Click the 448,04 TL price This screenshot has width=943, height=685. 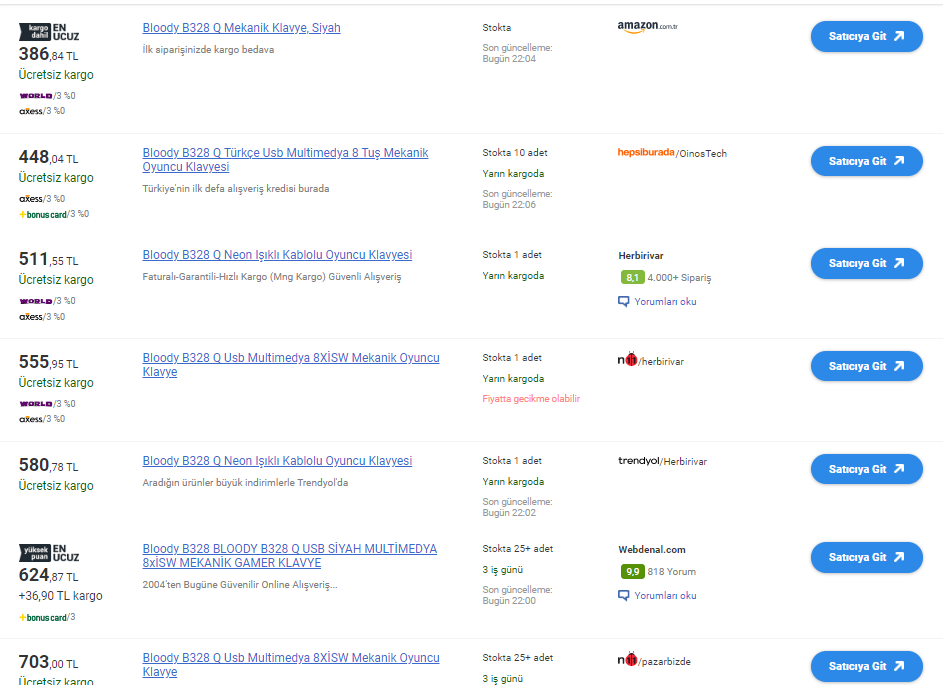[48, 157]
